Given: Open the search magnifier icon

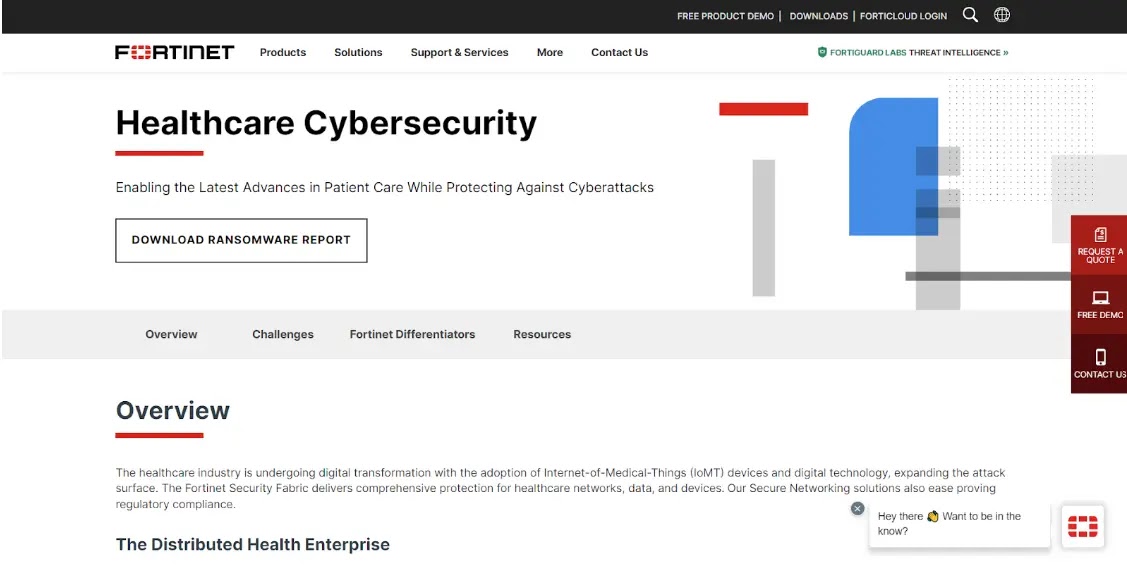Looking at the screenshot, I should (970, 15).
